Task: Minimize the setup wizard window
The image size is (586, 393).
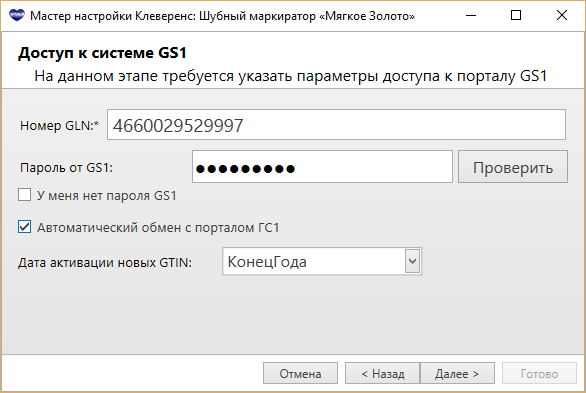Action: [x=471, y=15]
